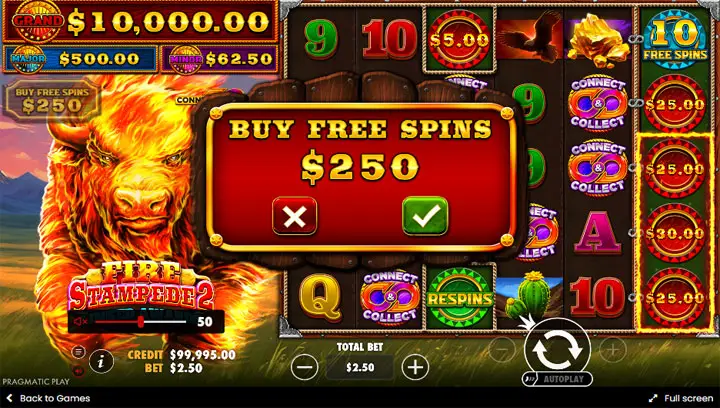This screenshot has width=720, height=408.
Task: Increase total bet with plus button
Action: [415, 367]
